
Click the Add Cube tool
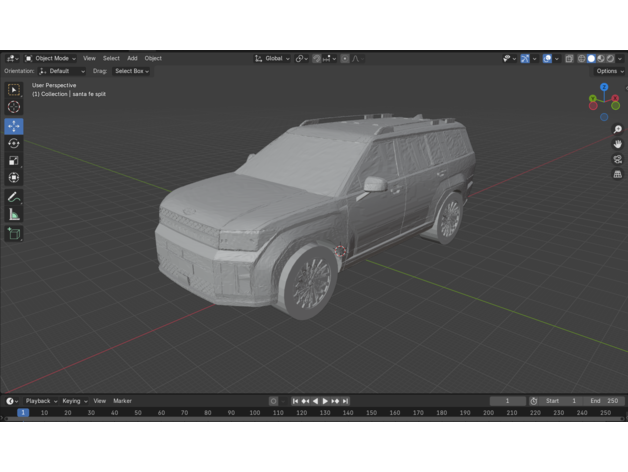14,233
